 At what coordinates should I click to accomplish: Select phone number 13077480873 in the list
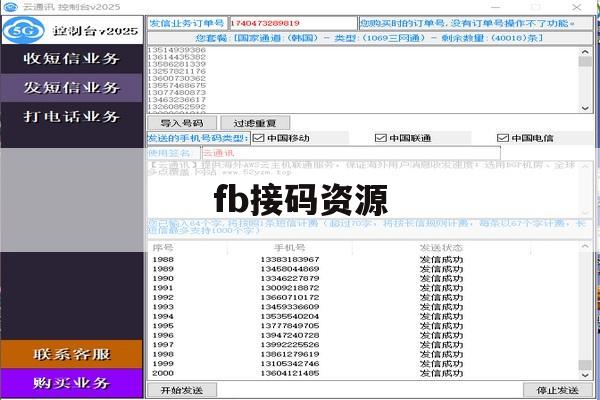tap(177, 92)
